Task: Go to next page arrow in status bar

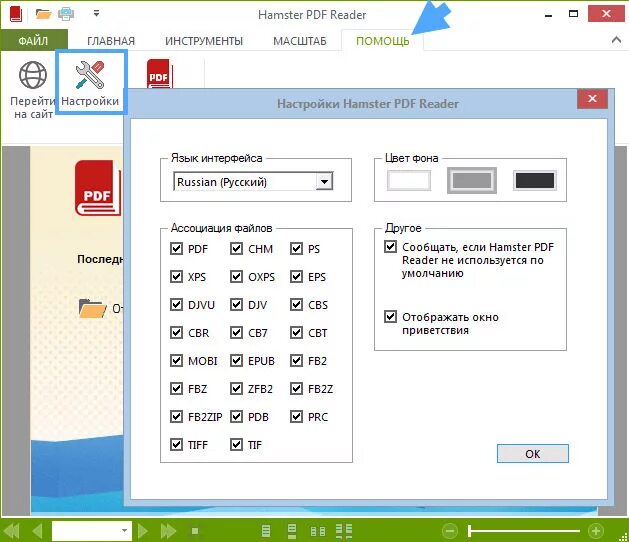Action: (142, 531)
